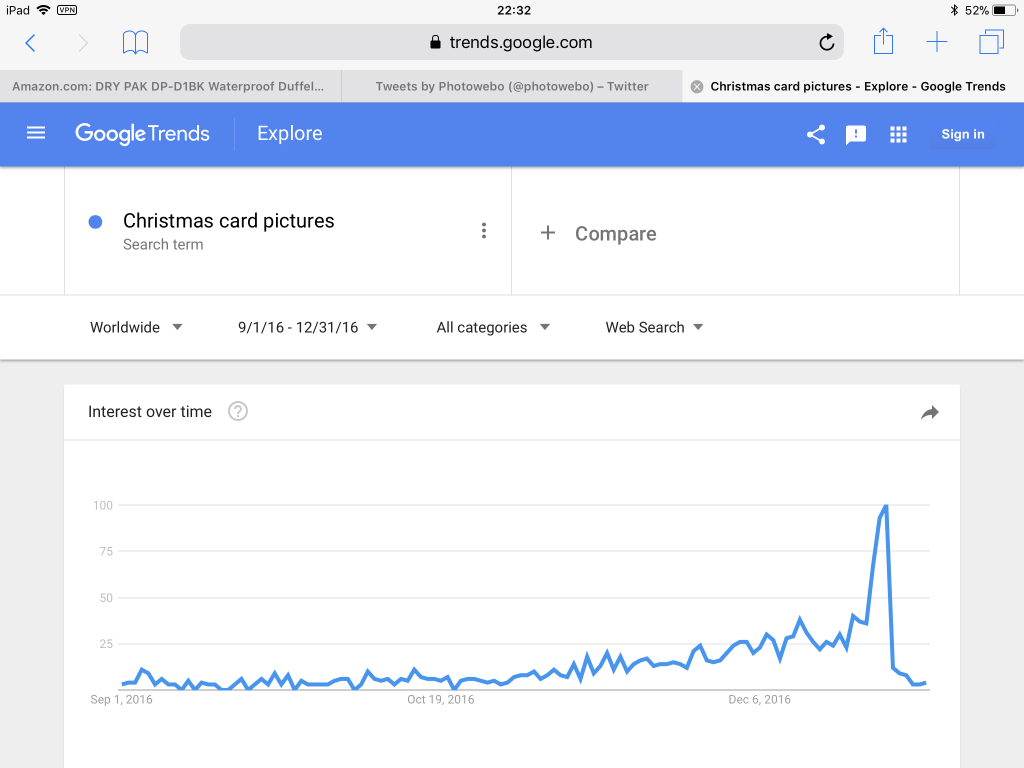
Task: Open a new Safari tab with plus
Action: pyautogui.click(x=937, y=42)
